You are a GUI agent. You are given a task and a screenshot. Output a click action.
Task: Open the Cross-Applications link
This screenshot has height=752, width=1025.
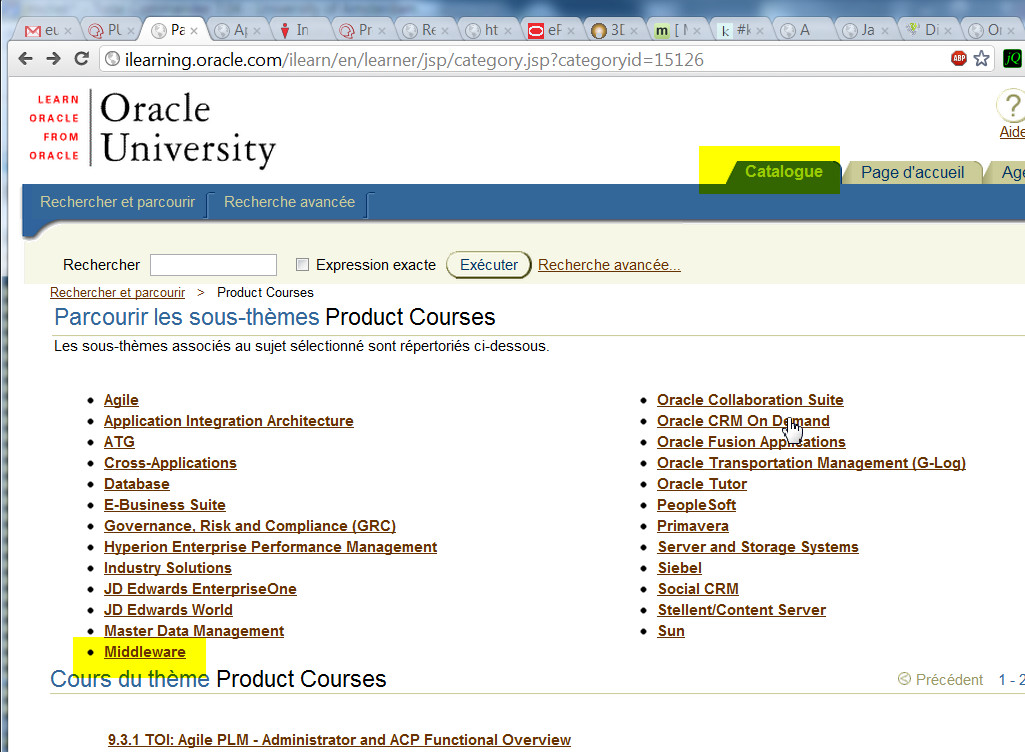[x=170, y=462]
